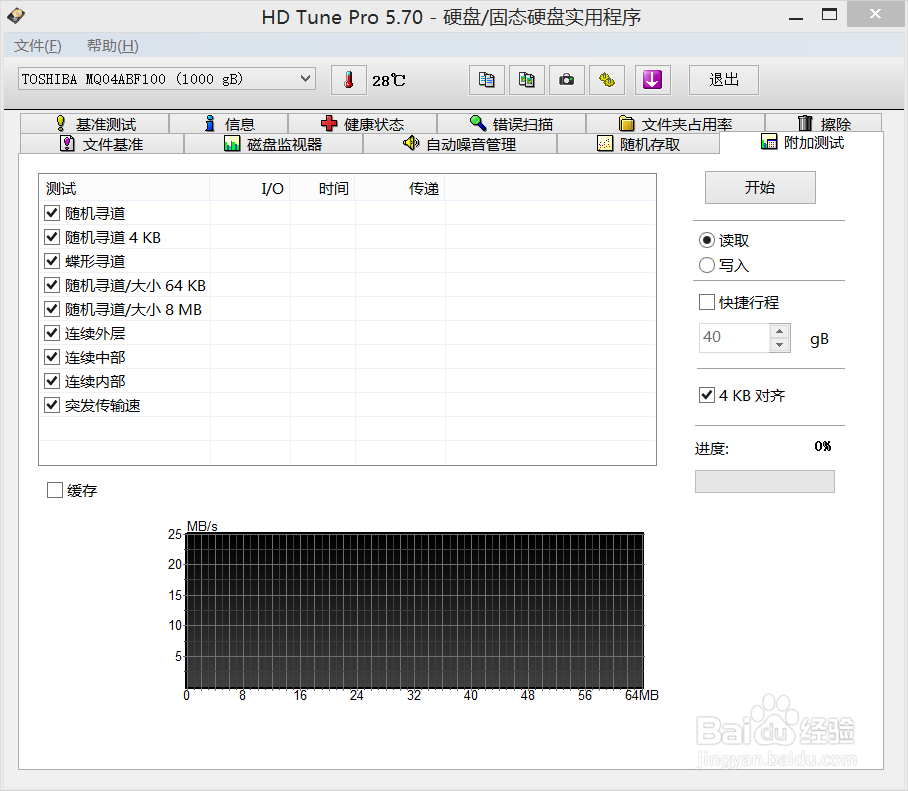This screenshot has height=791, width=908.
Task: Click the 时间 column header
Action: pos(323,189)
